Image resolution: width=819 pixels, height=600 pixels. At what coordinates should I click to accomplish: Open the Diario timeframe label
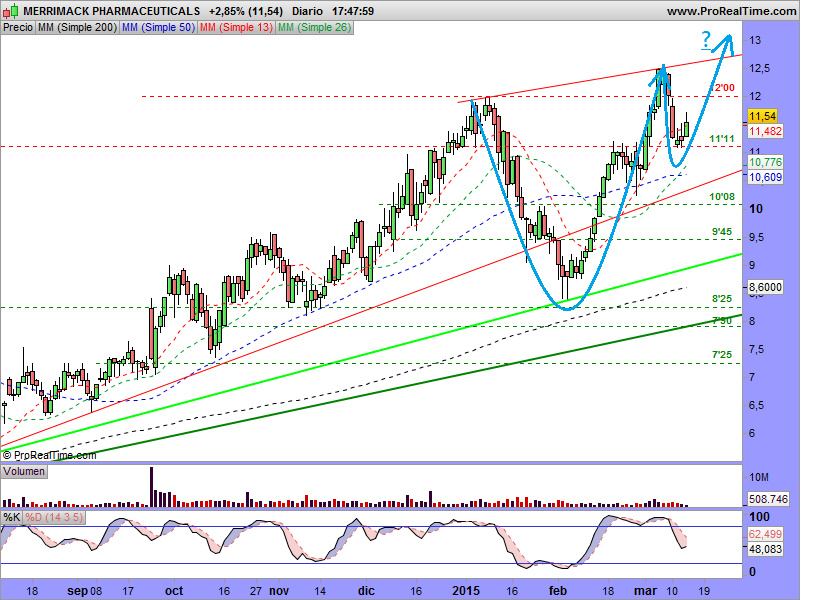307,11
